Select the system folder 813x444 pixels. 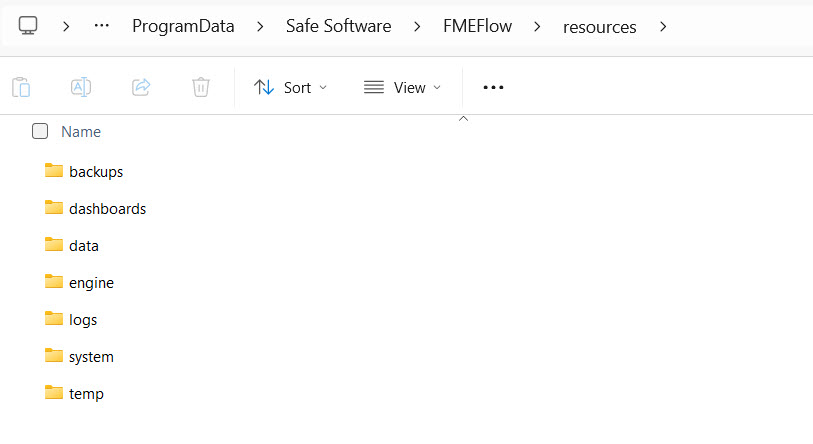[x=91, y=357]
